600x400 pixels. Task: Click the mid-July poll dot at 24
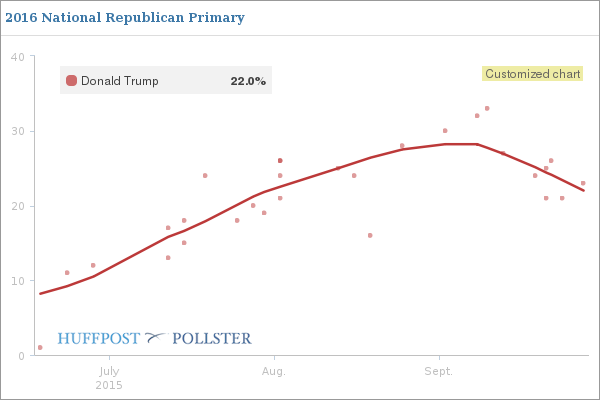point(205,176)
